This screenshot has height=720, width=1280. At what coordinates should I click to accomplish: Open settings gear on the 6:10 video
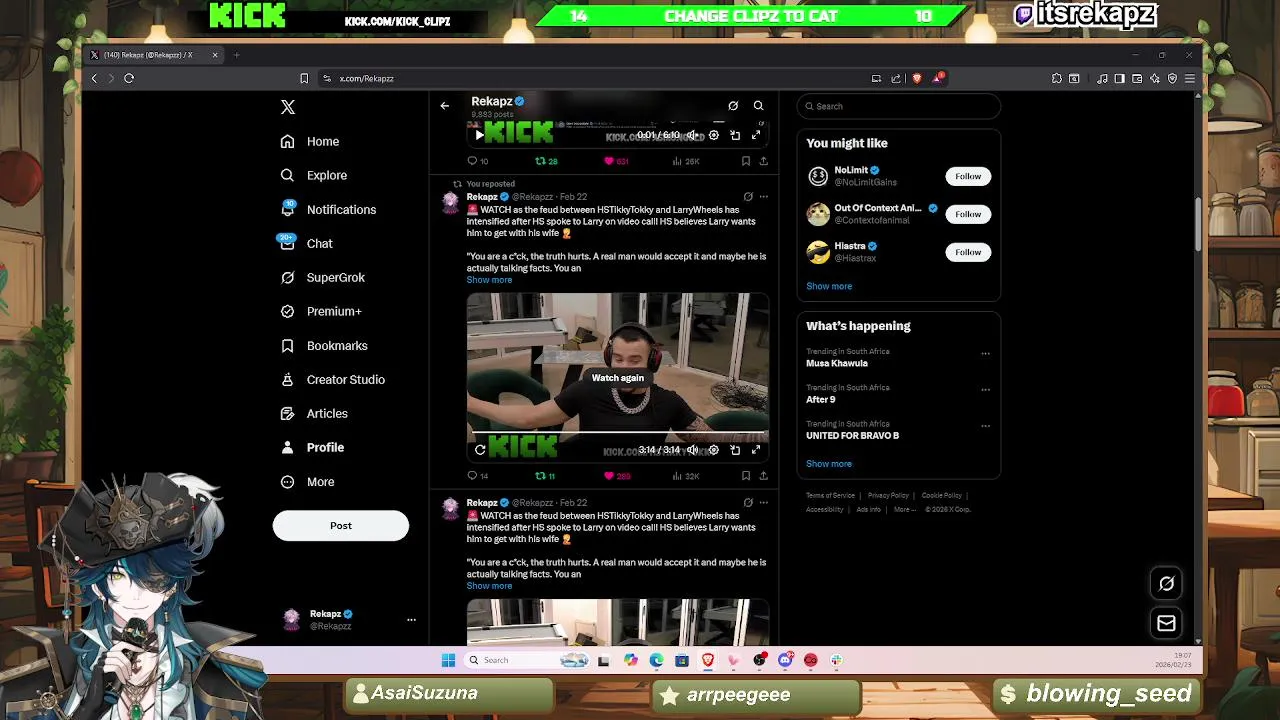point(713,135)
